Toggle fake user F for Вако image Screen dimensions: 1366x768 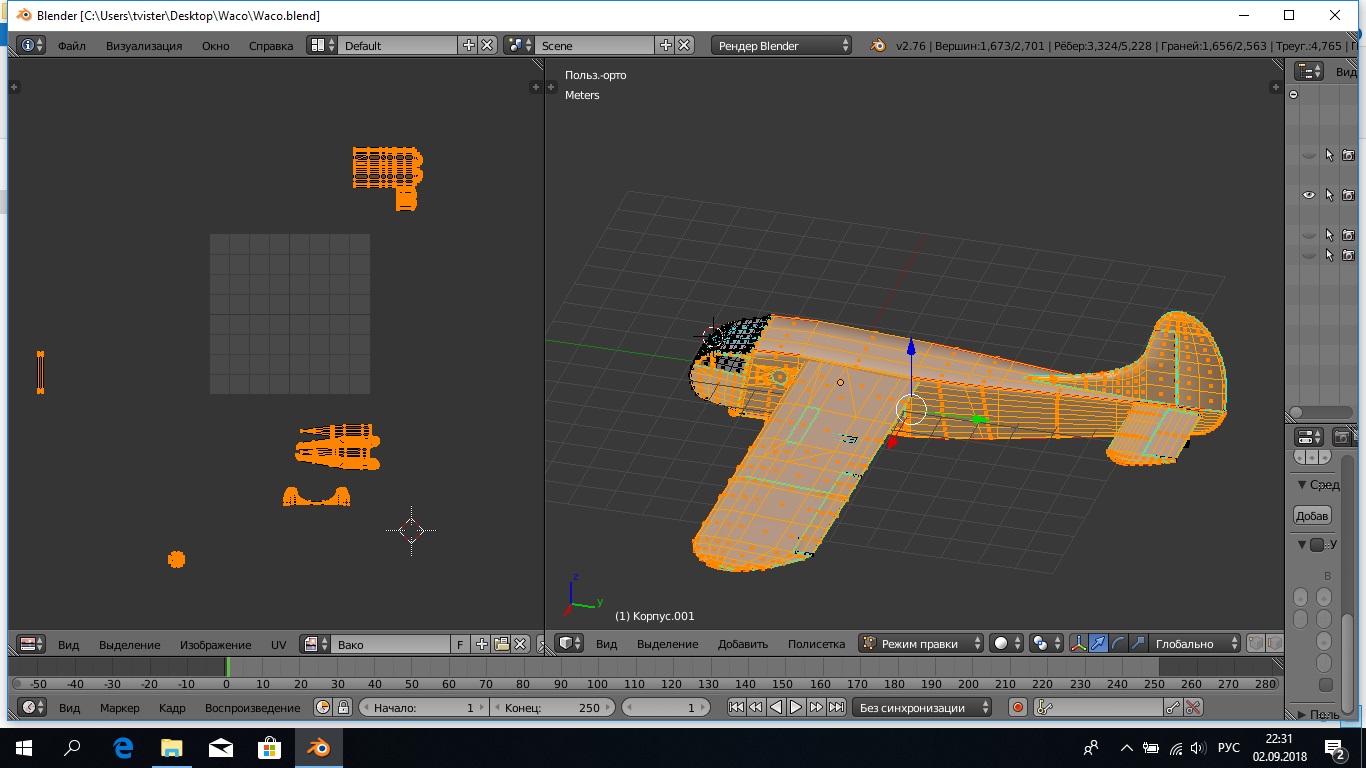point(460,645)
